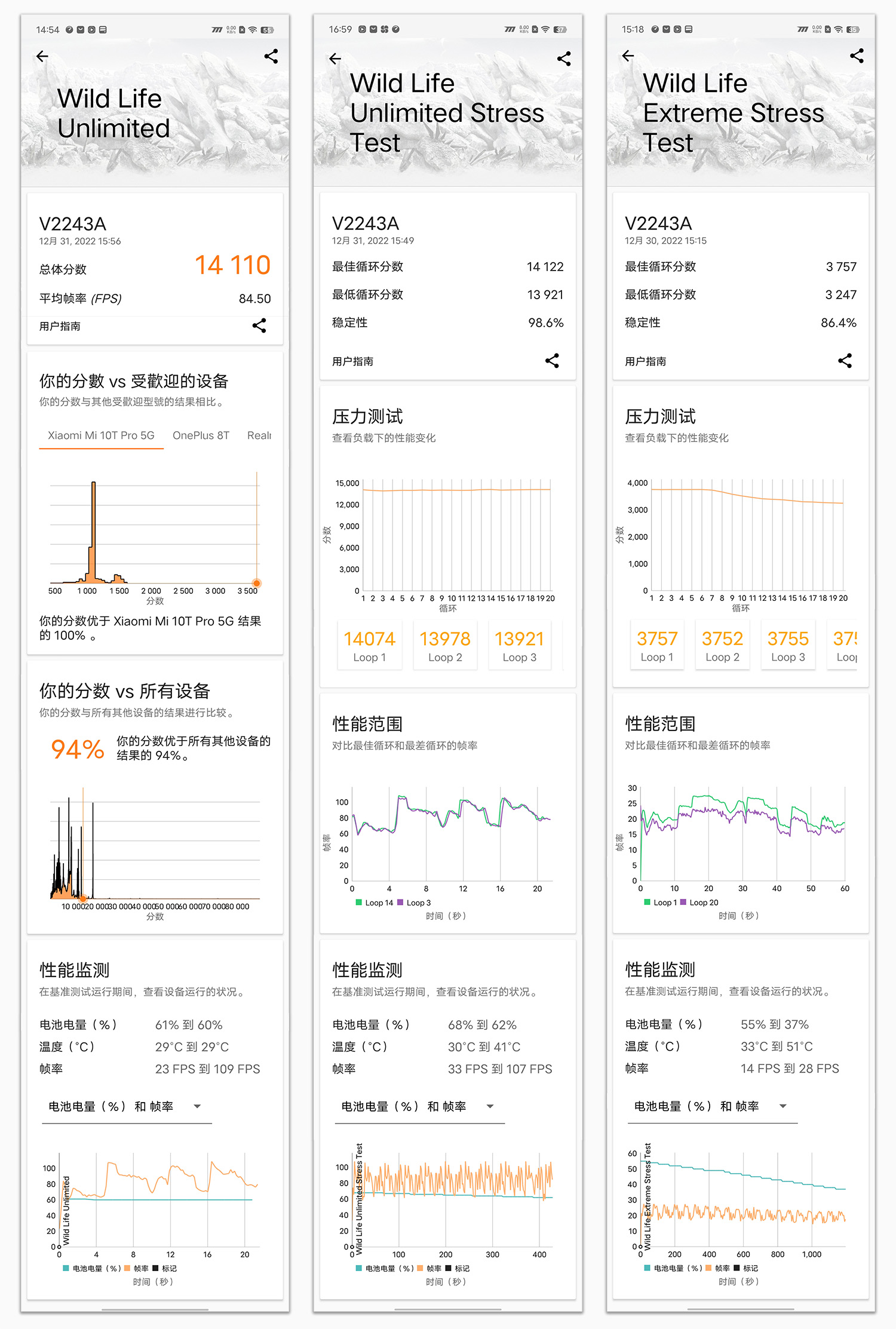This screenshot has height=1329, width=896.
Task: Tap best loop score 14 122
Action: [545, 267]
